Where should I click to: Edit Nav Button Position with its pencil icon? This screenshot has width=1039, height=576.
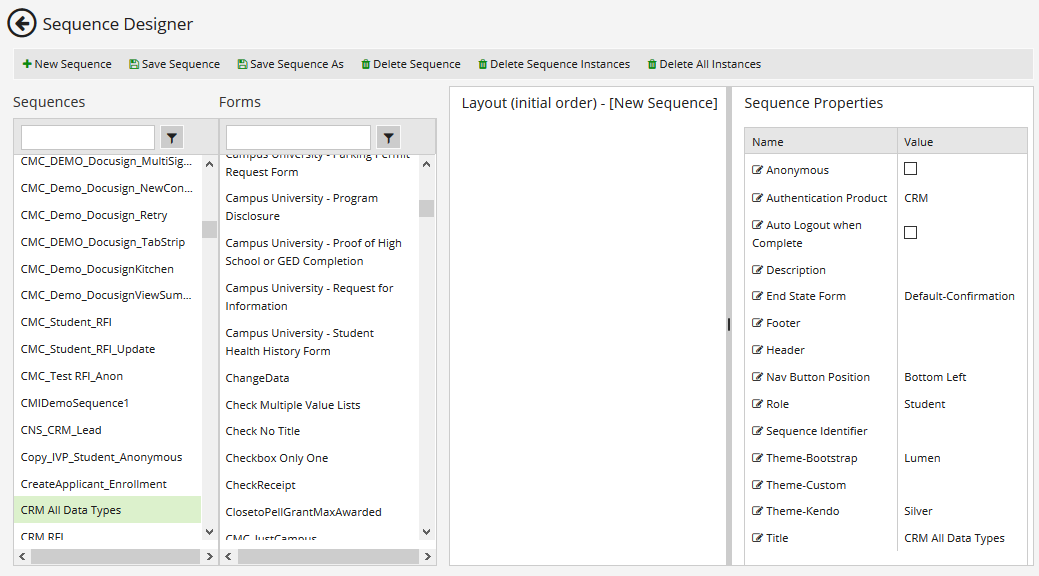[x=757, y=376]
